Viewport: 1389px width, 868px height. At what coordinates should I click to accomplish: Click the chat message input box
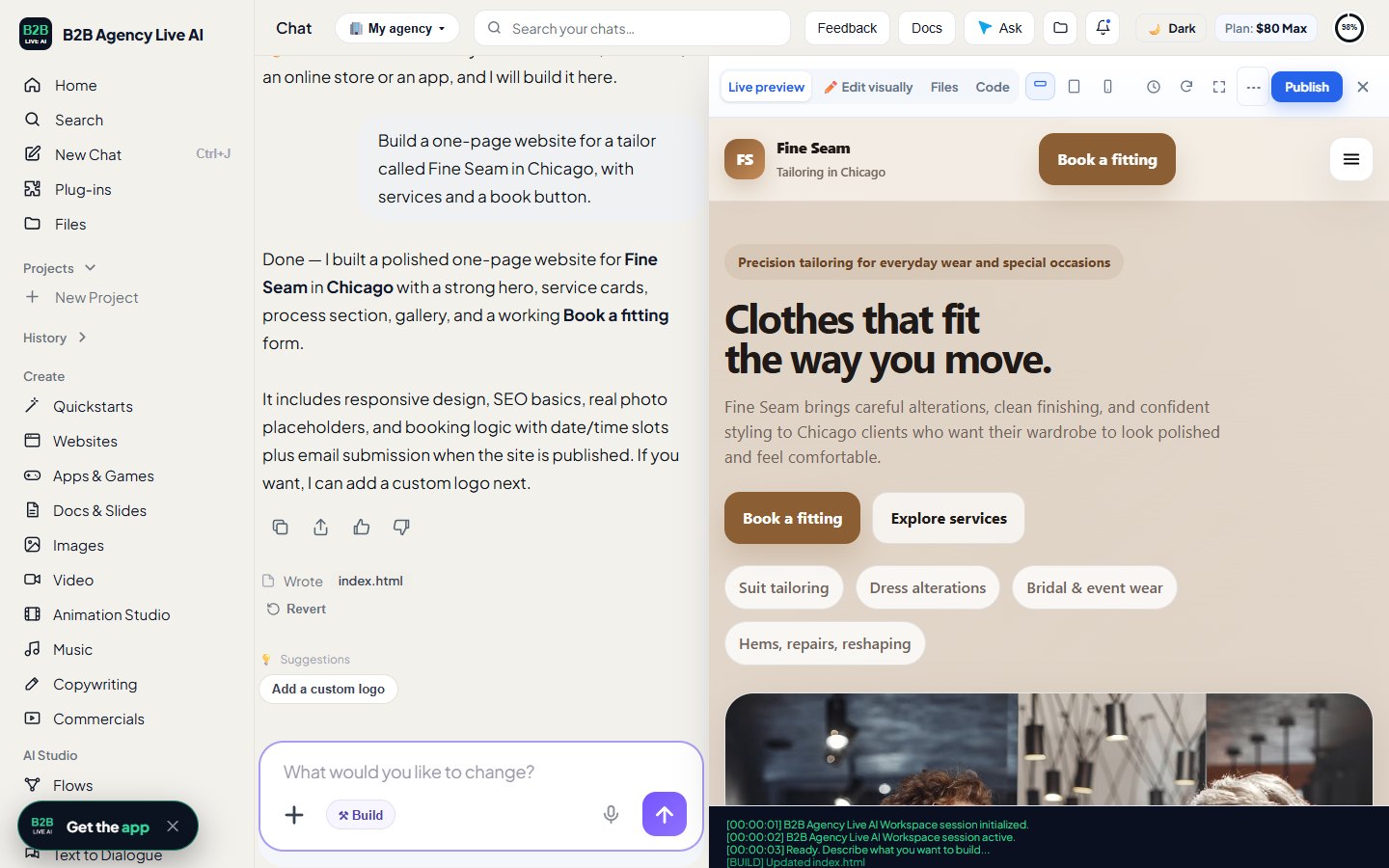pyautogui.click(x=481, y=772)
